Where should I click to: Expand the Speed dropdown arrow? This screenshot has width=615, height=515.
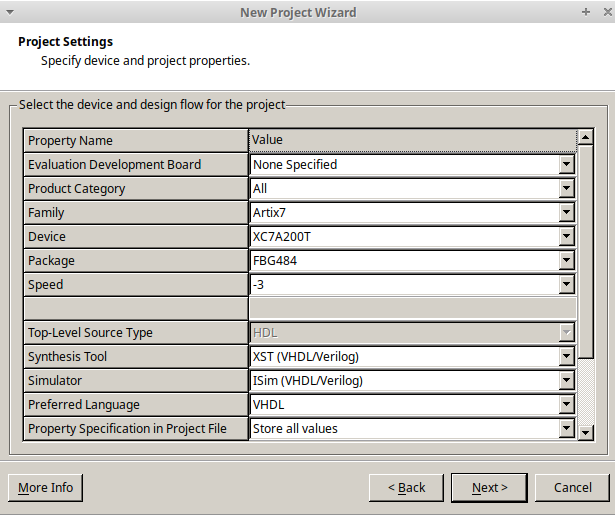566,285
